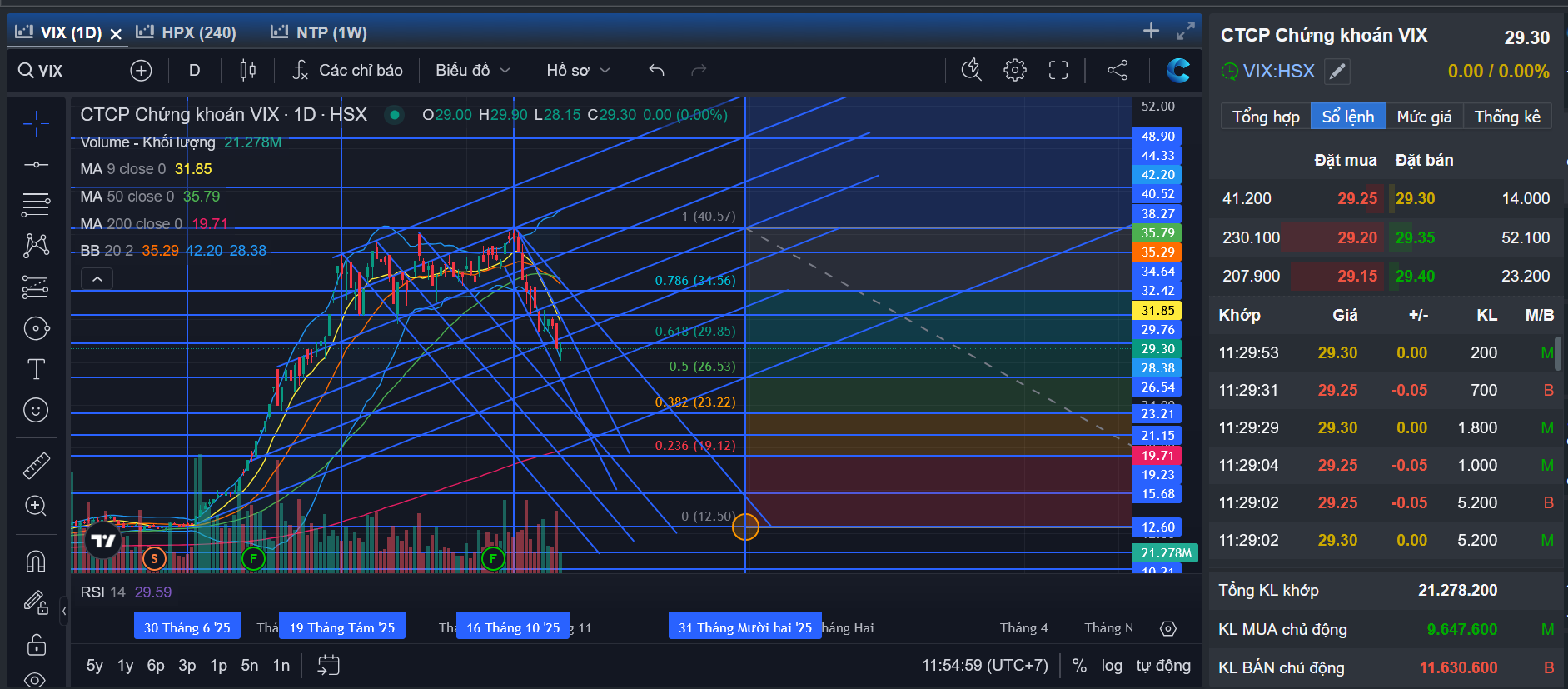Set the range to 1y
Viewport: 1568px width, 689px height.
125,666
